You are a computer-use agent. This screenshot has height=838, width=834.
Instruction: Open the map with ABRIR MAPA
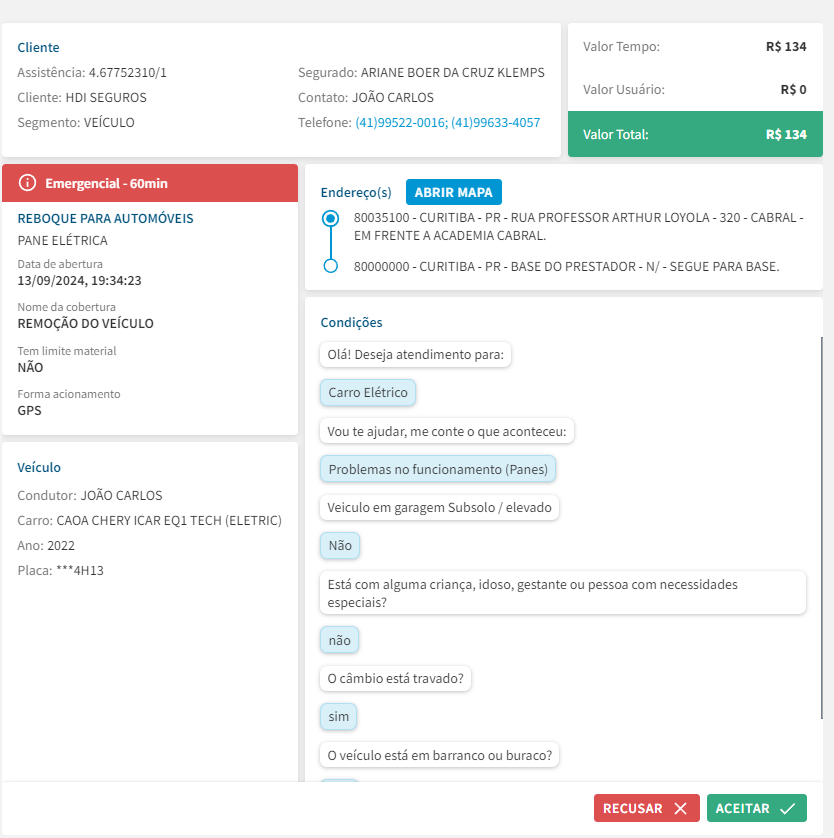(454, 192)
